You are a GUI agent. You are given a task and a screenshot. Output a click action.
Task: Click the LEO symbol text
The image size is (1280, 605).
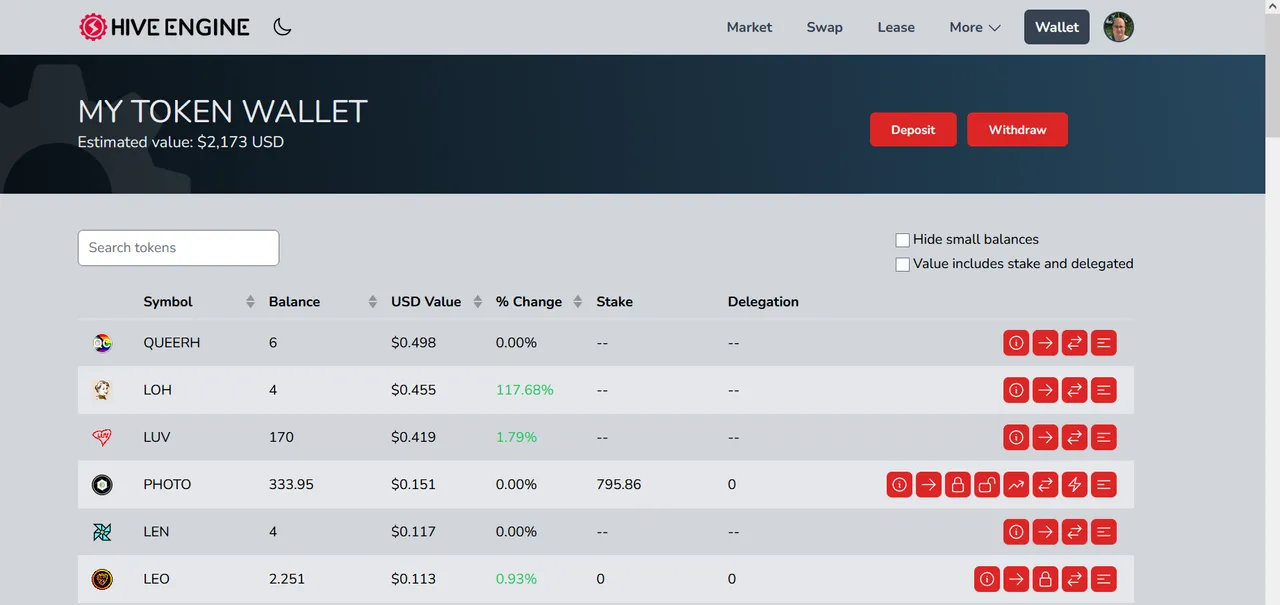(x=156, y=579)
